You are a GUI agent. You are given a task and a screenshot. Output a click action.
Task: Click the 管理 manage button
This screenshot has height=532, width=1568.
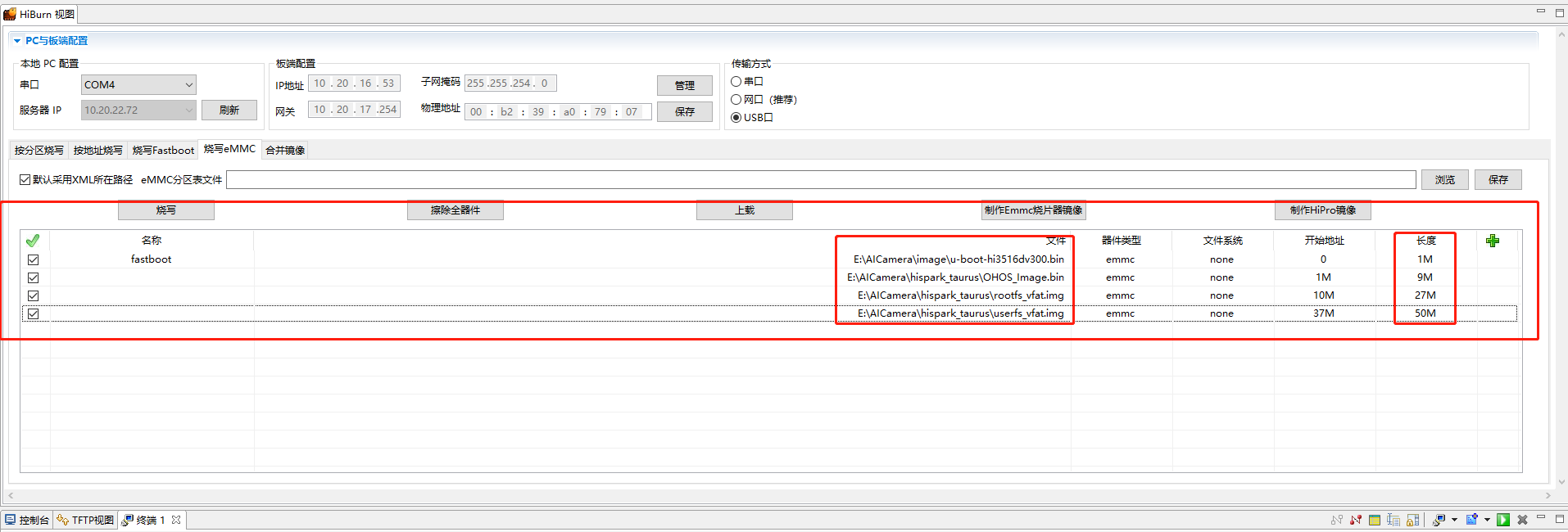click(x=685, y=85)
